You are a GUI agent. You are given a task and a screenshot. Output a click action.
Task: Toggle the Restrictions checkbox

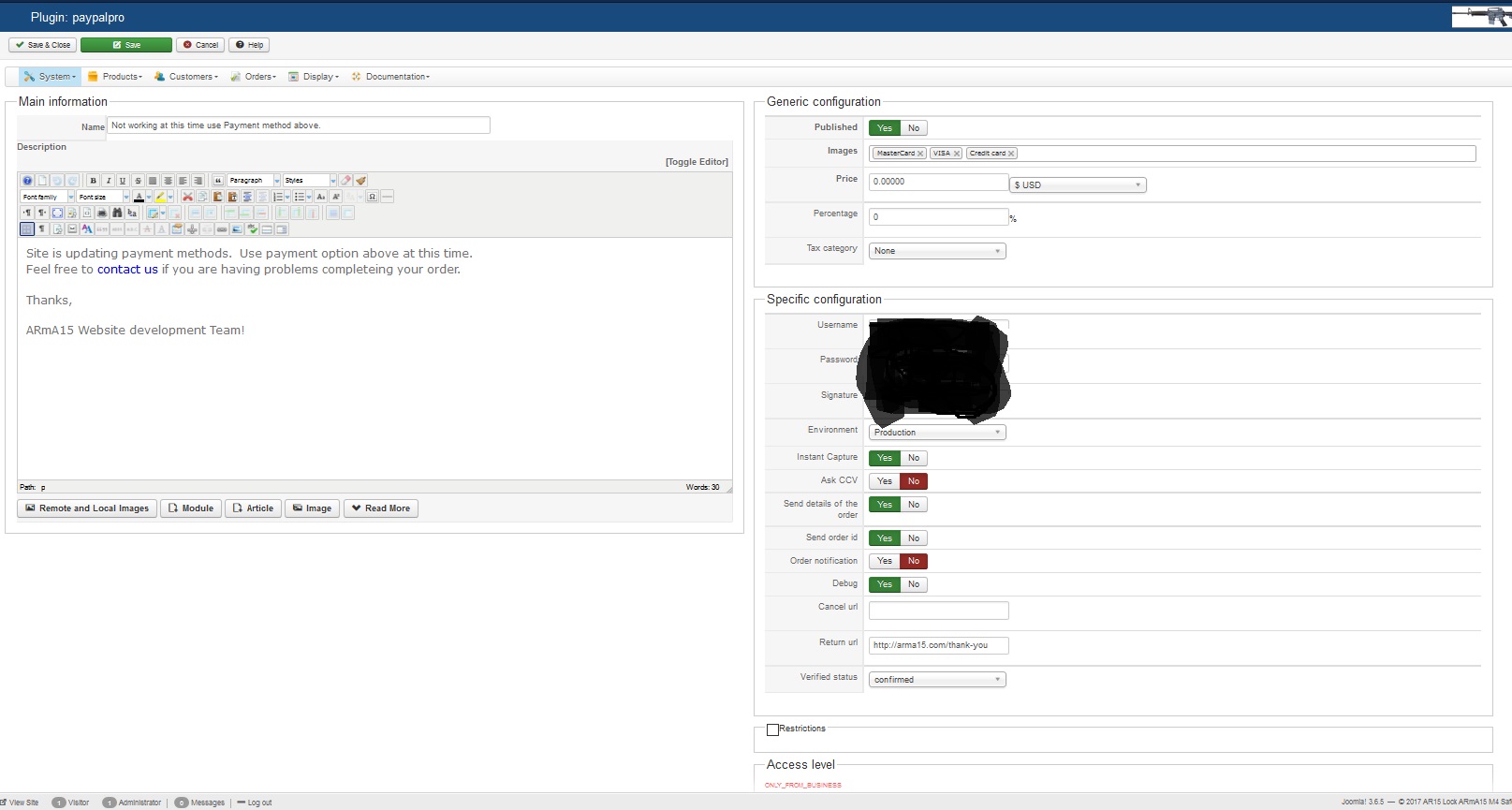[772, 729]
